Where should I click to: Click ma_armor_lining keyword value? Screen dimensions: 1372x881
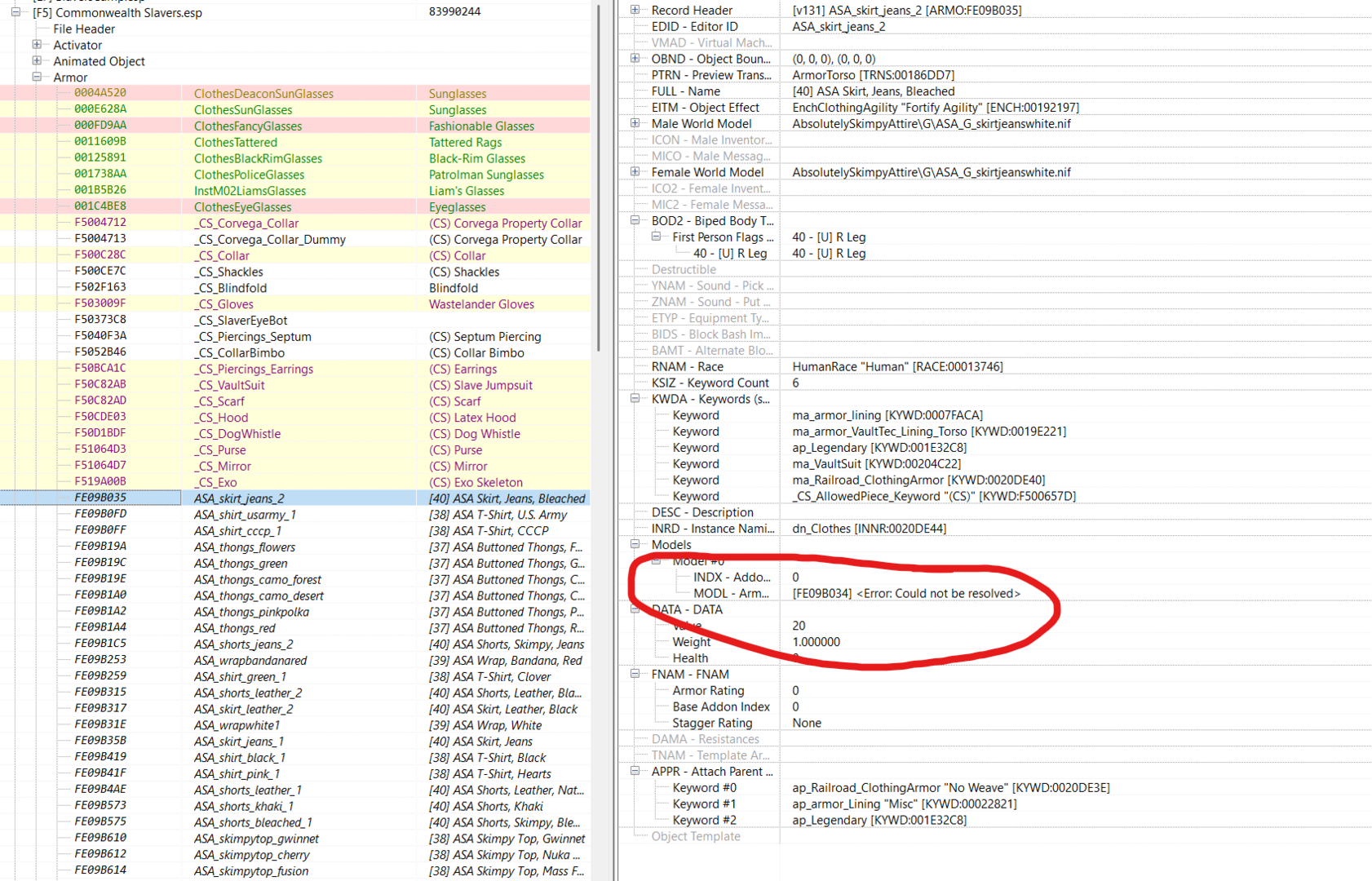pos(887,415)
